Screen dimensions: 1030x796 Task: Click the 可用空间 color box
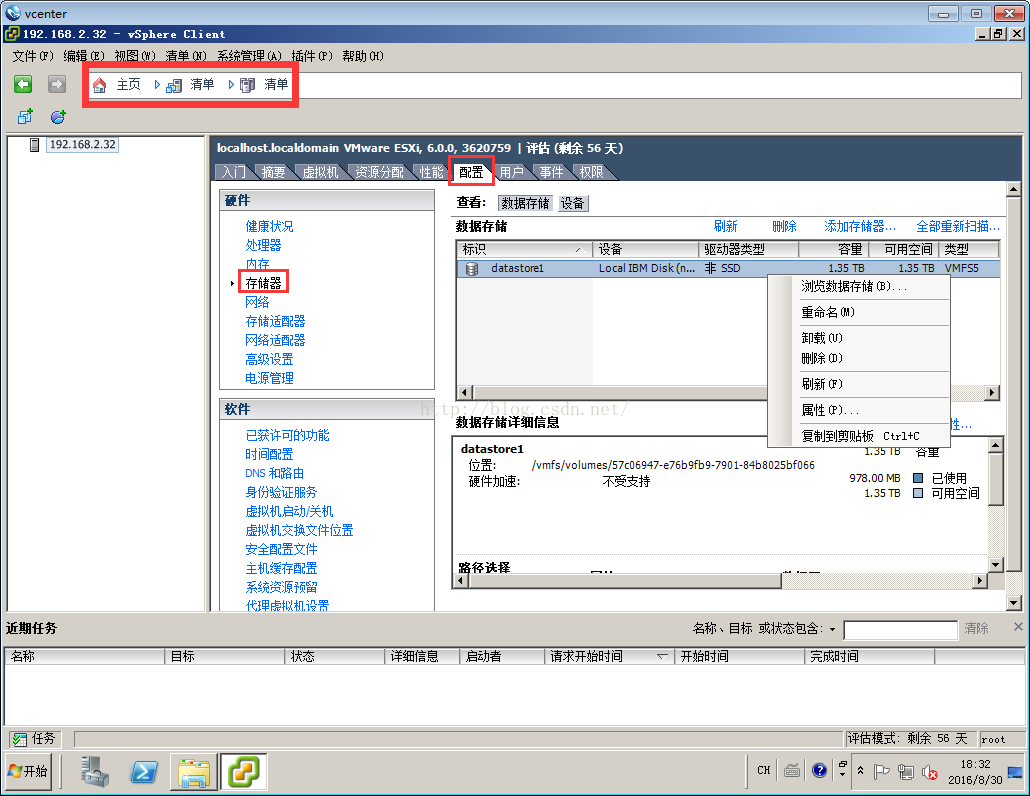(918, 493)
